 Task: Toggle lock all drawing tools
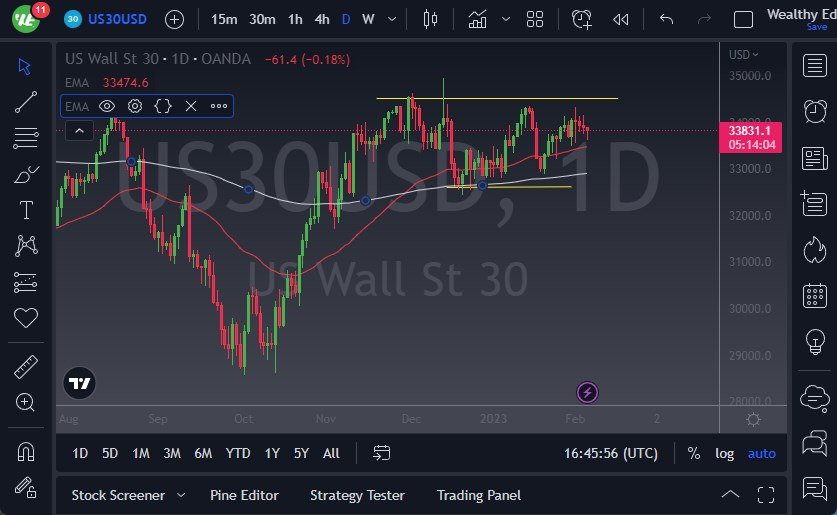tap(26, 487)
